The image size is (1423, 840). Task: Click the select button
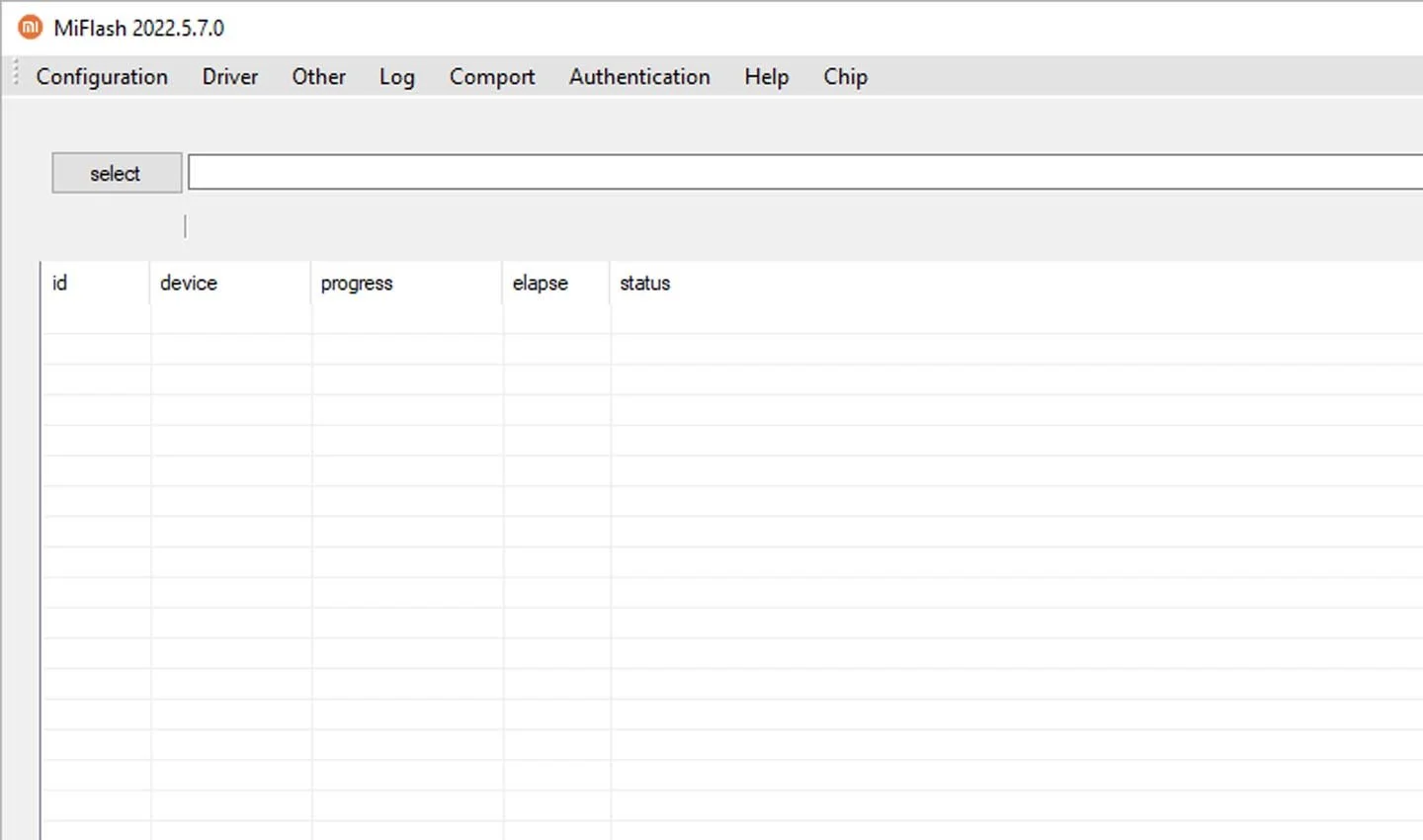pyautogui.click(x=117, y=173)
